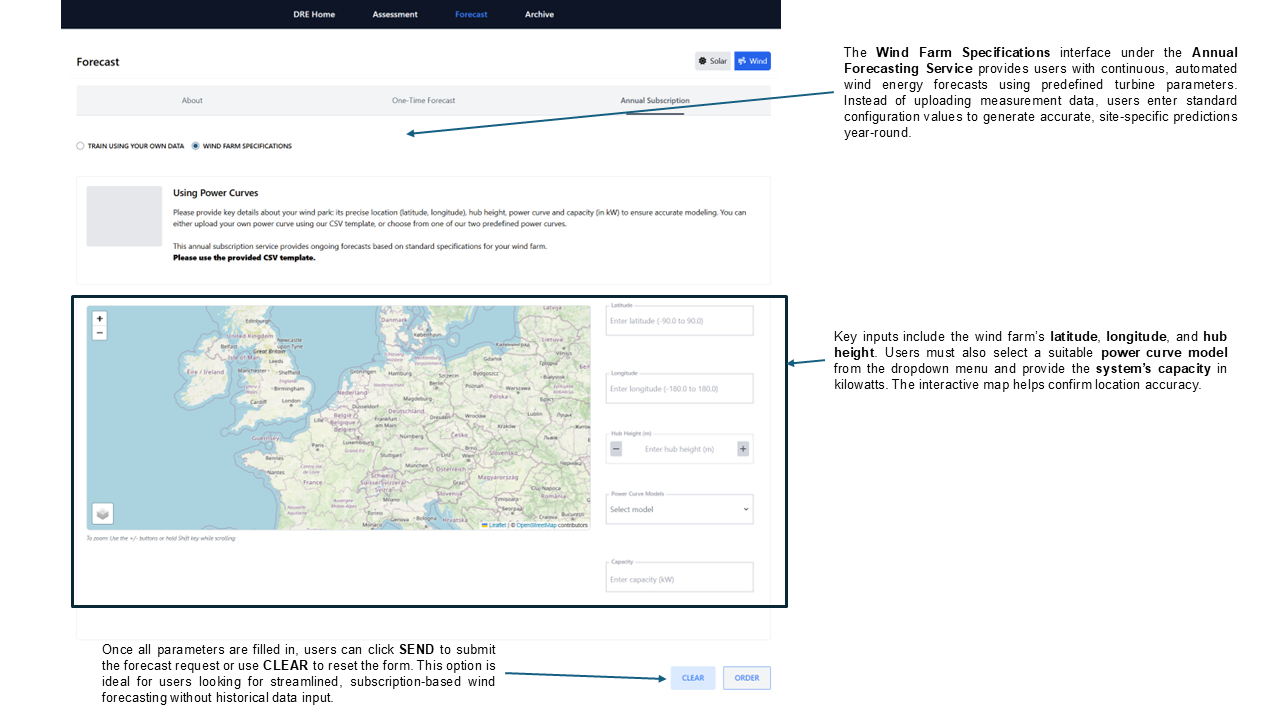Zoom in on the map

pyautogui.click(x=99, y=319)
